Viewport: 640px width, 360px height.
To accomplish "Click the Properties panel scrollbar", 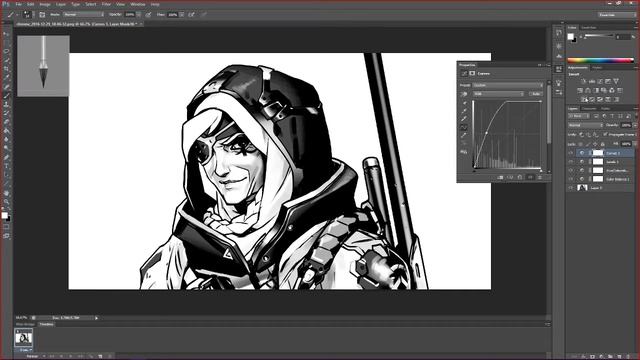I will [549, 114].
